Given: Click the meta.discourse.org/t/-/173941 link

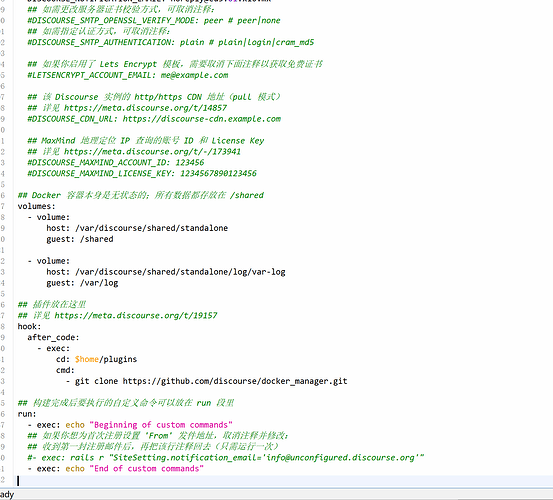Looking at the screenshot, I should [x=152, y=152].
